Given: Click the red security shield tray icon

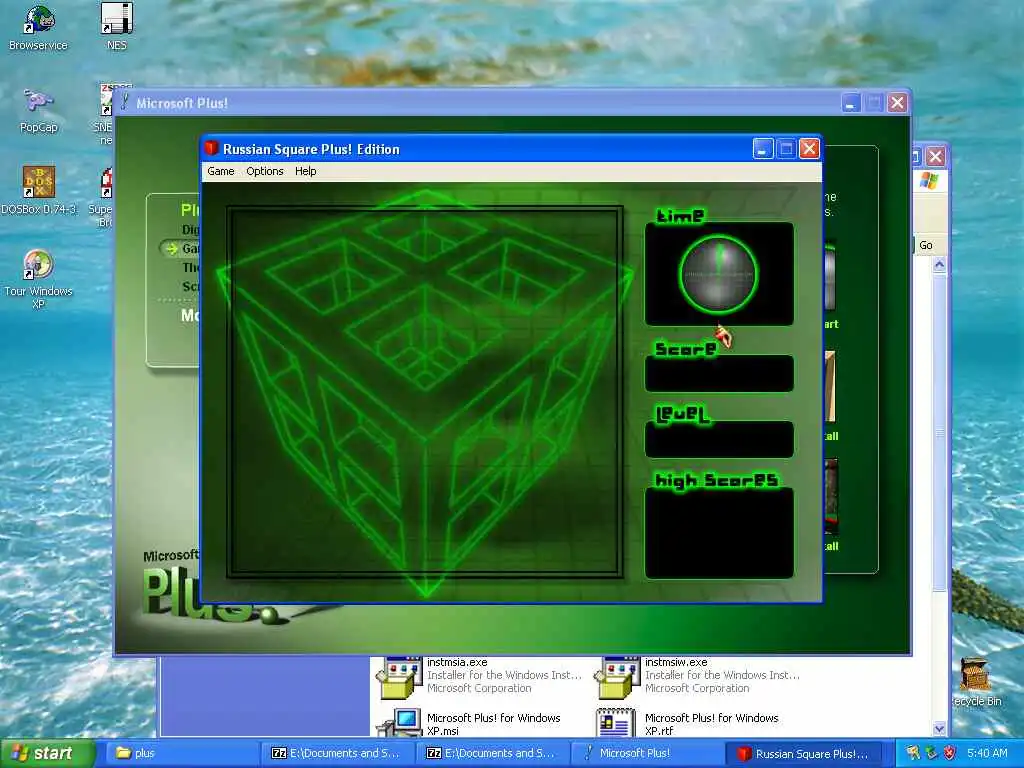Looking at the screenshot, I should tap(949, 753).
